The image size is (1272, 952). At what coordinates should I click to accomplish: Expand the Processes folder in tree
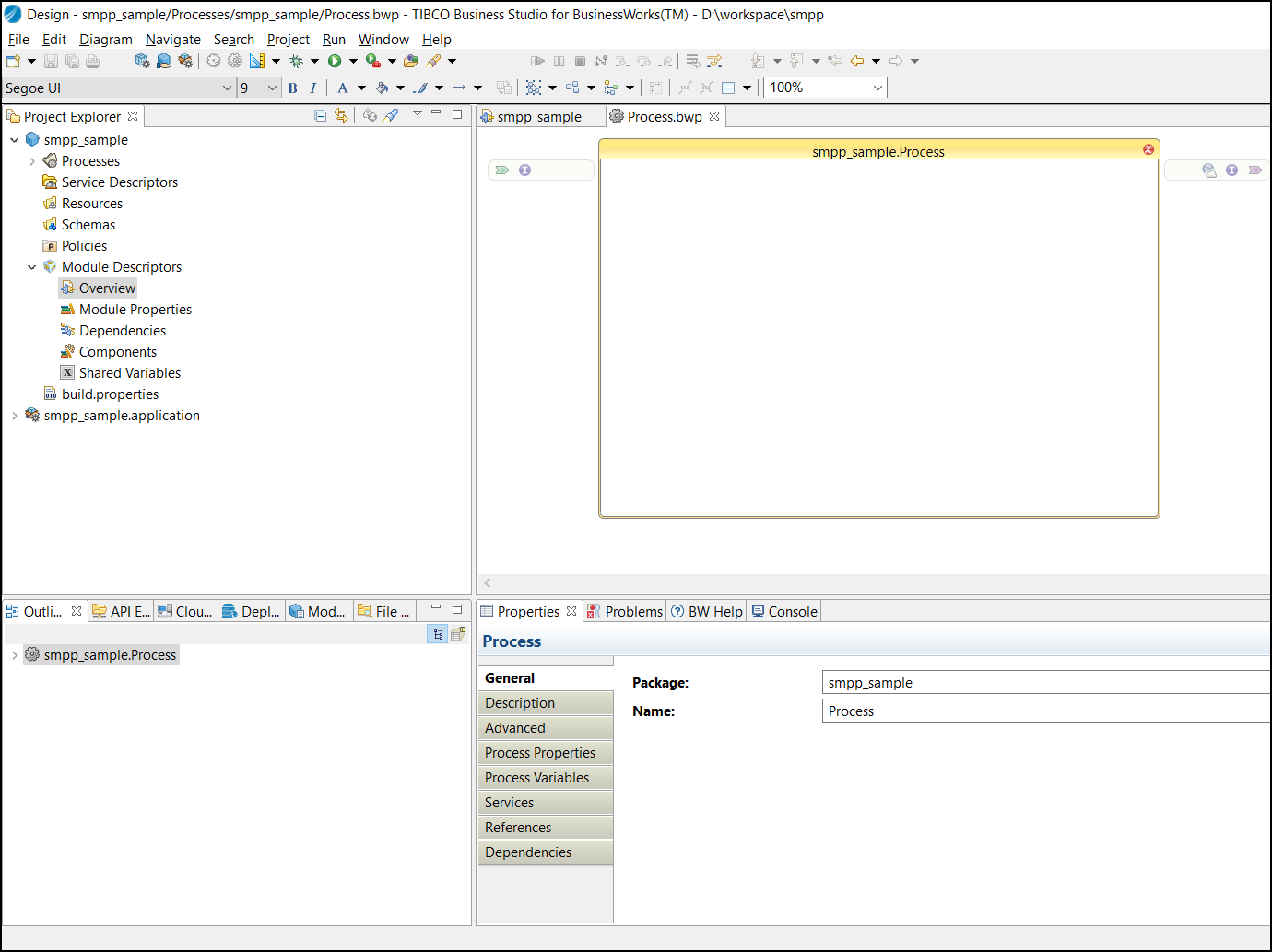(32, 161)
